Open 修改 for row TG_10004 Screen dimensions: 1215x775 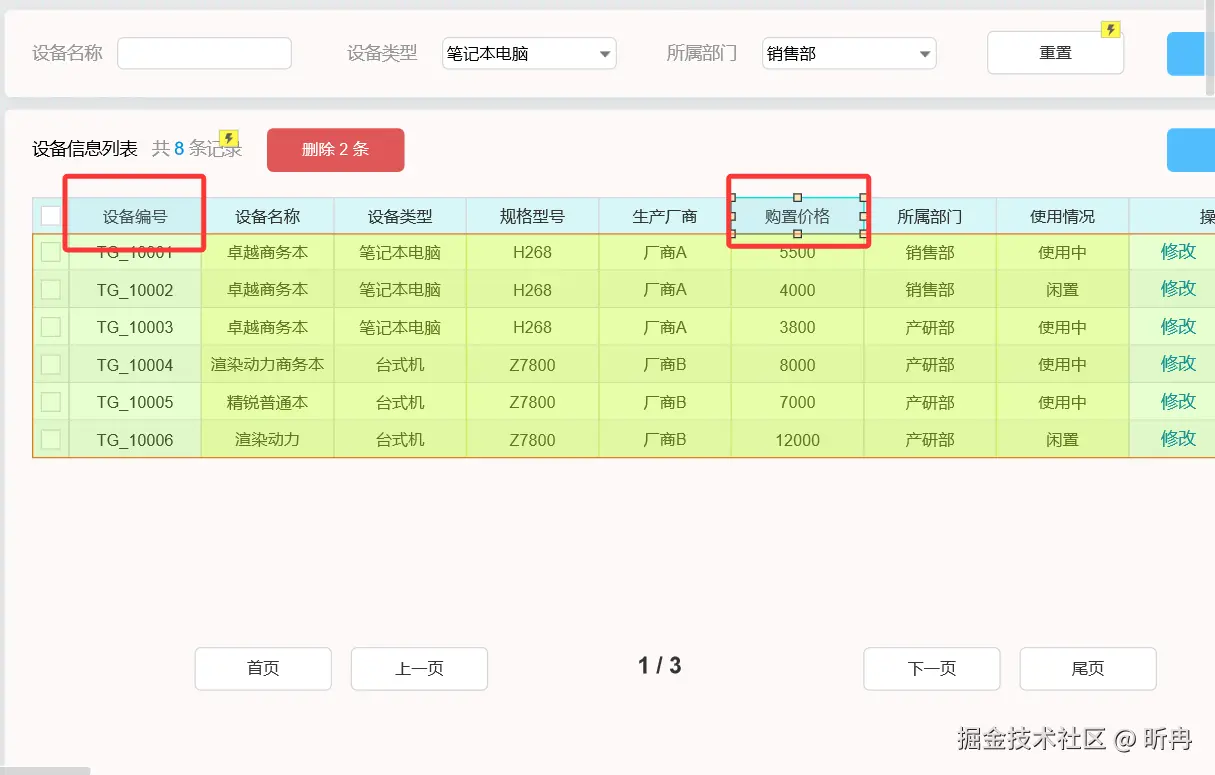pyautogui.click(x=1179, y=363)
